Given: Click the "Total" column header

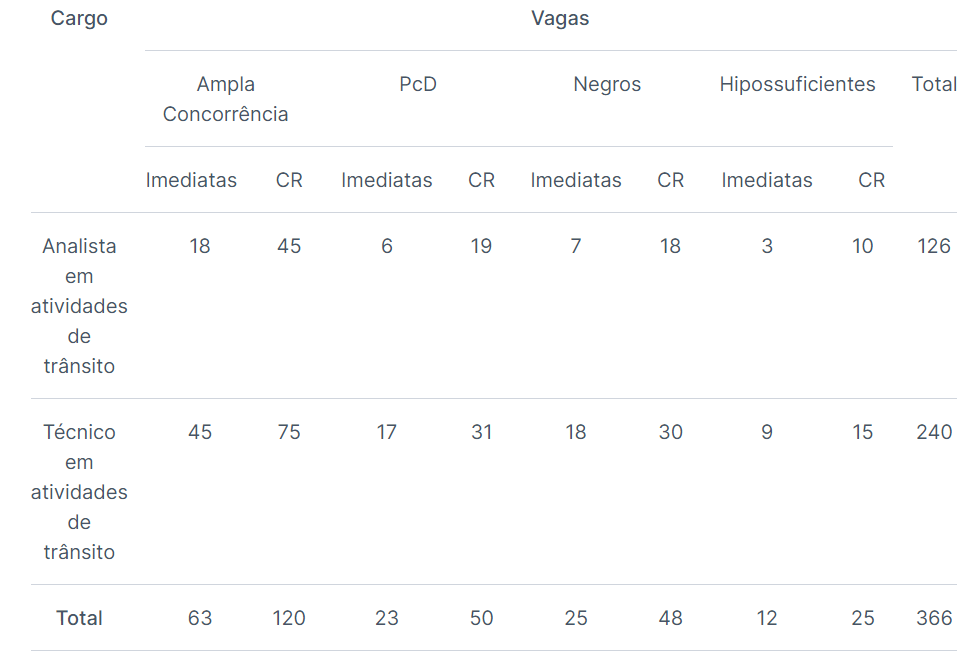Looking at the screenshot, I should pos(934,84).
